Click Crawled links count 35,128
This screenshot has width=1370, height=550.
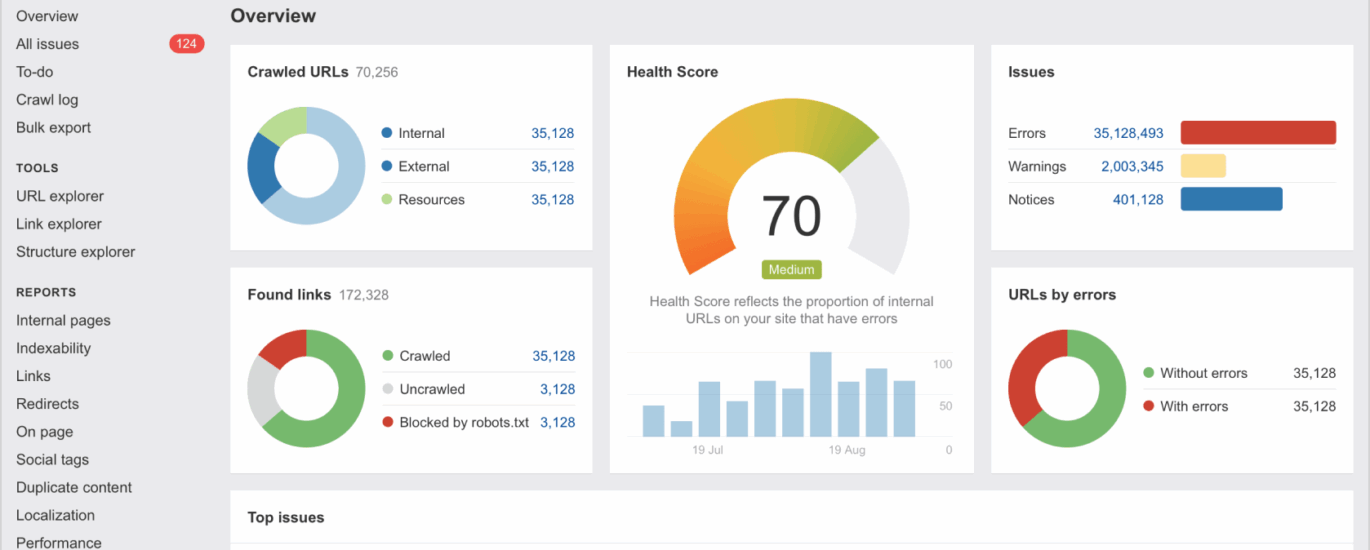[x=554, y=356]
